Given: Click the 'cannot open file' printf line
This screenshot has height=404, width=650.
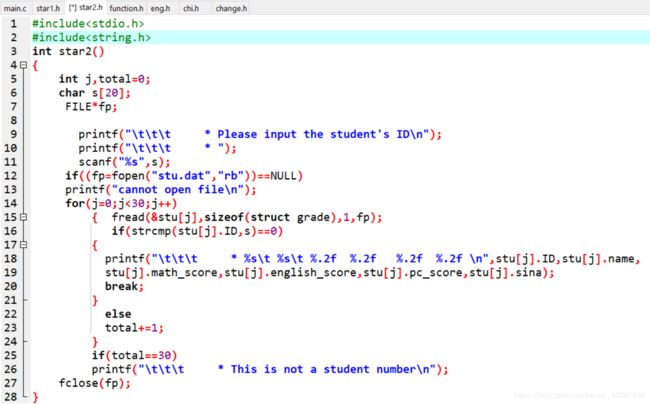Looking at the screenshot, I should click(x=161, y=190).
